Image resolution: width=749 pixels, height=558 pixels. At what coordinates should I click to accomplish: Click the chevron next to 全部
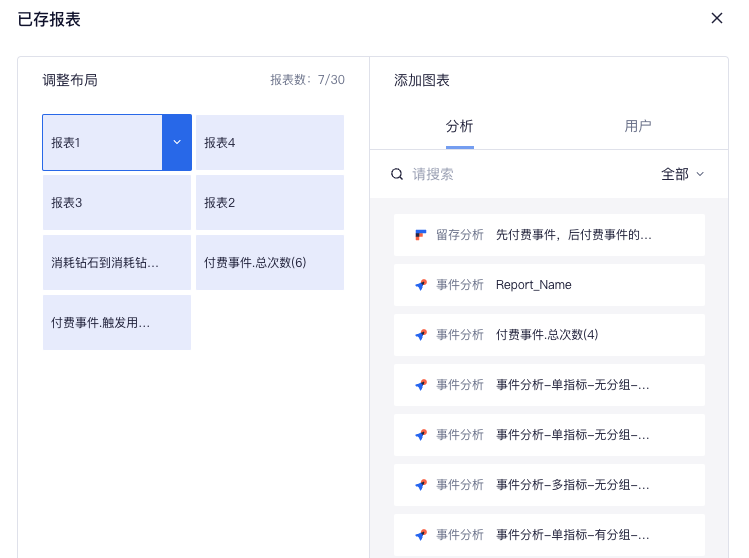click(700, 174)
